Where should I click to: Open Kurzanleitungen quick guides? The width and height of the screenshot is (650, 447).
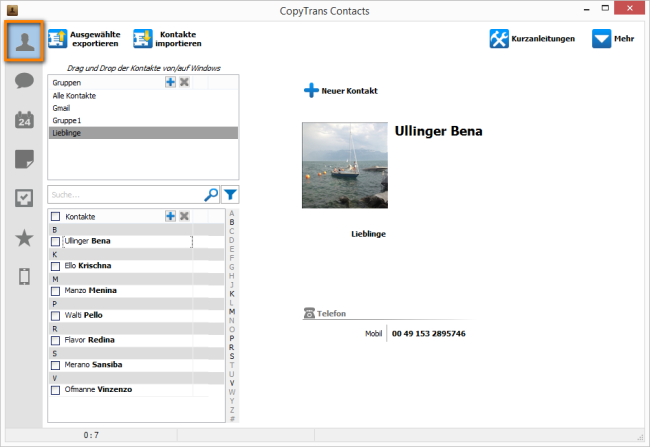532,39
